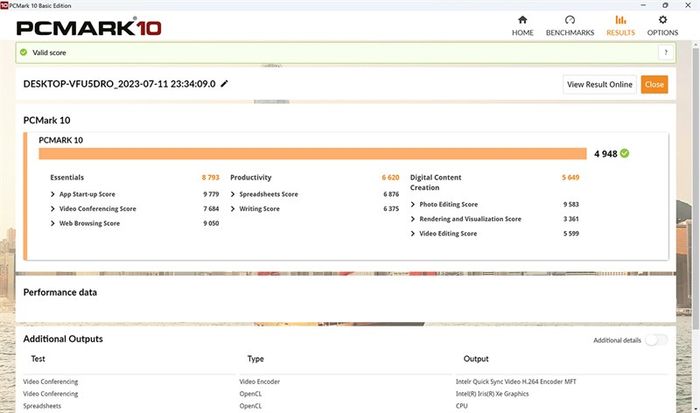
Task: Click the green valid score check icon
Action: pos(24,52)
